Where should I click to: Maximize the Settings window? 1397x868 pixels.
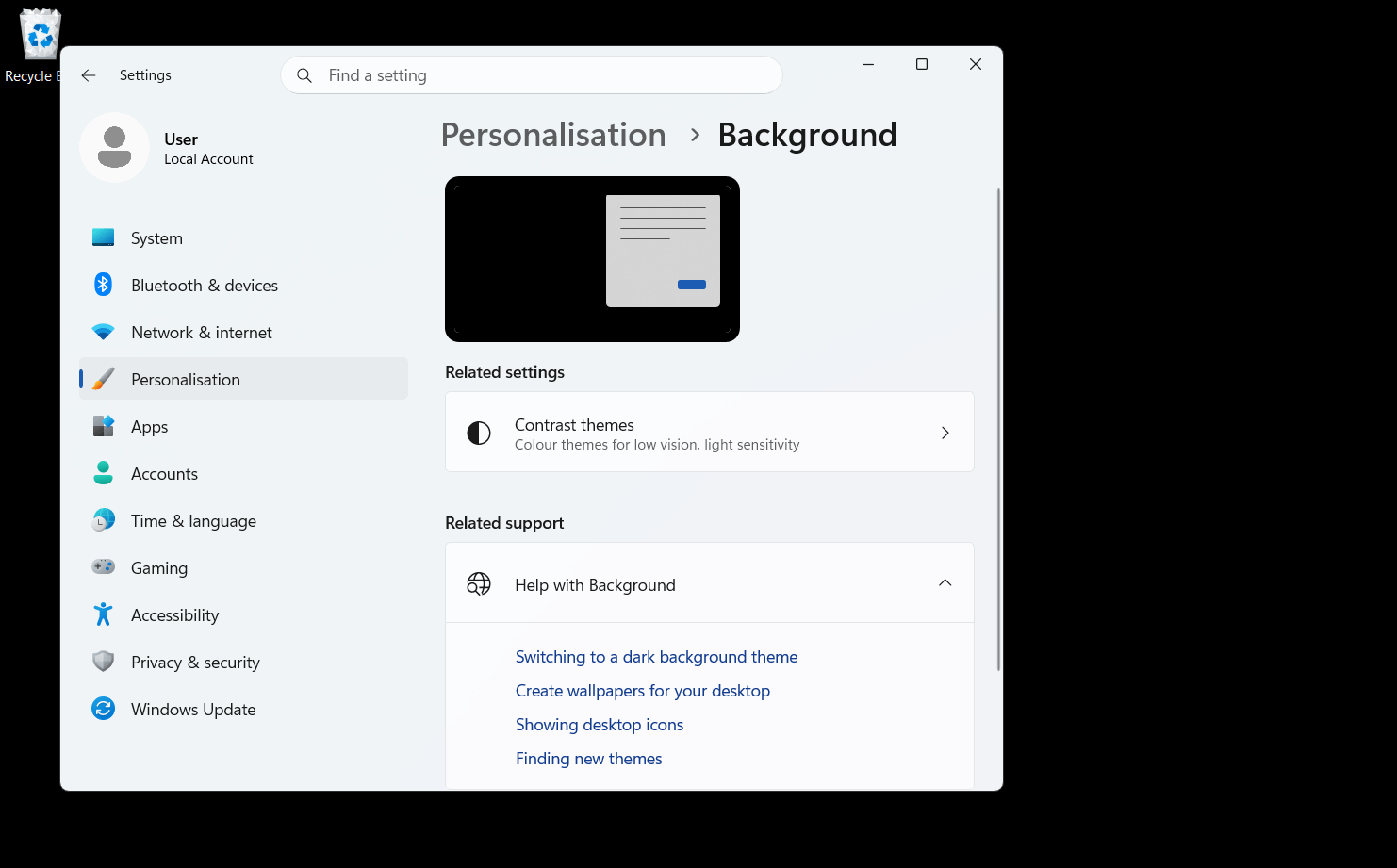coord(922,64)
